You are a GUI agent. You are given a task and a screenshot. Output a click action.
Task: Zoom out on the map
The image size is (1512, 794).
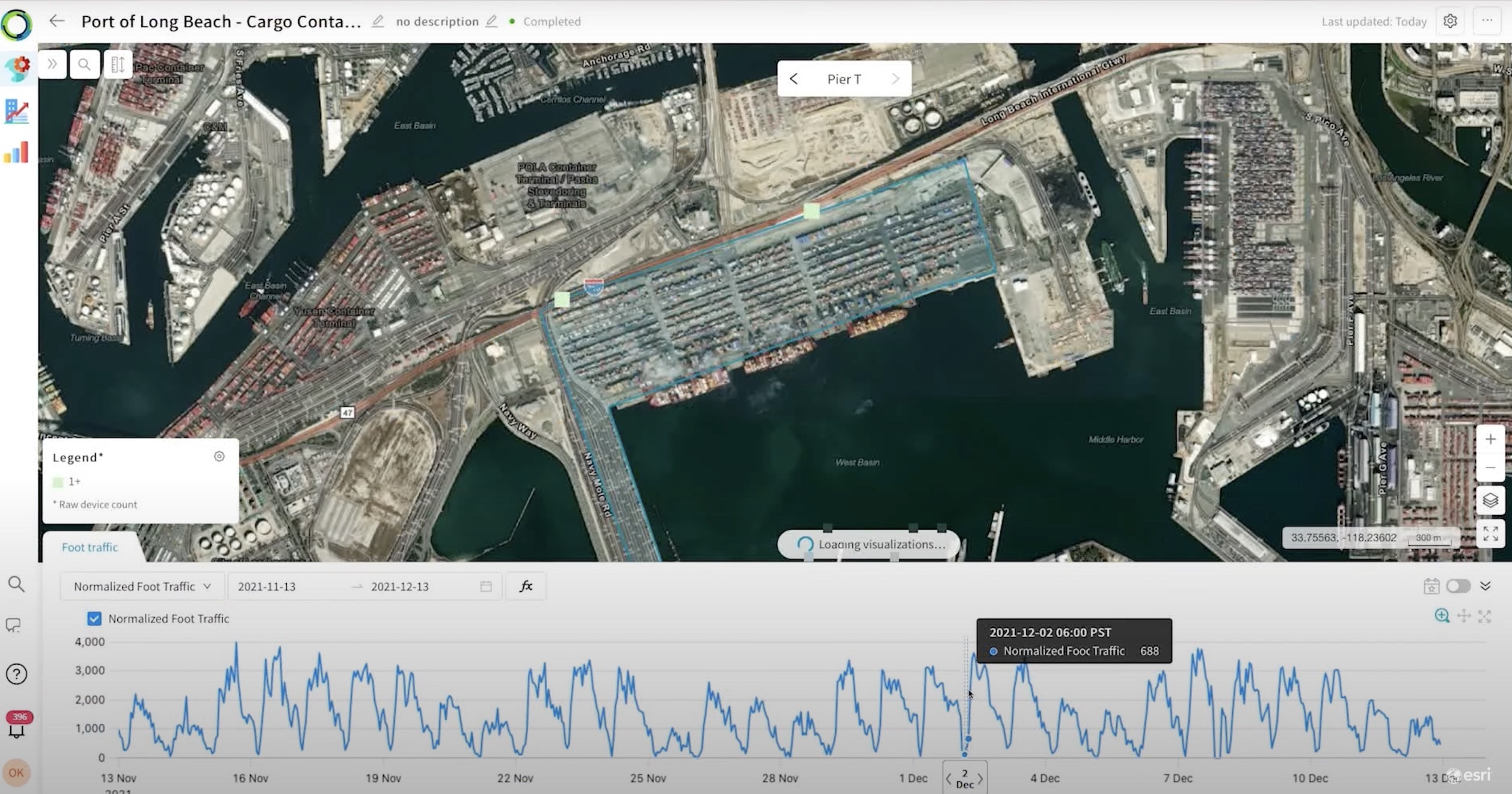pyautogui.click(x=1490, y=467)
